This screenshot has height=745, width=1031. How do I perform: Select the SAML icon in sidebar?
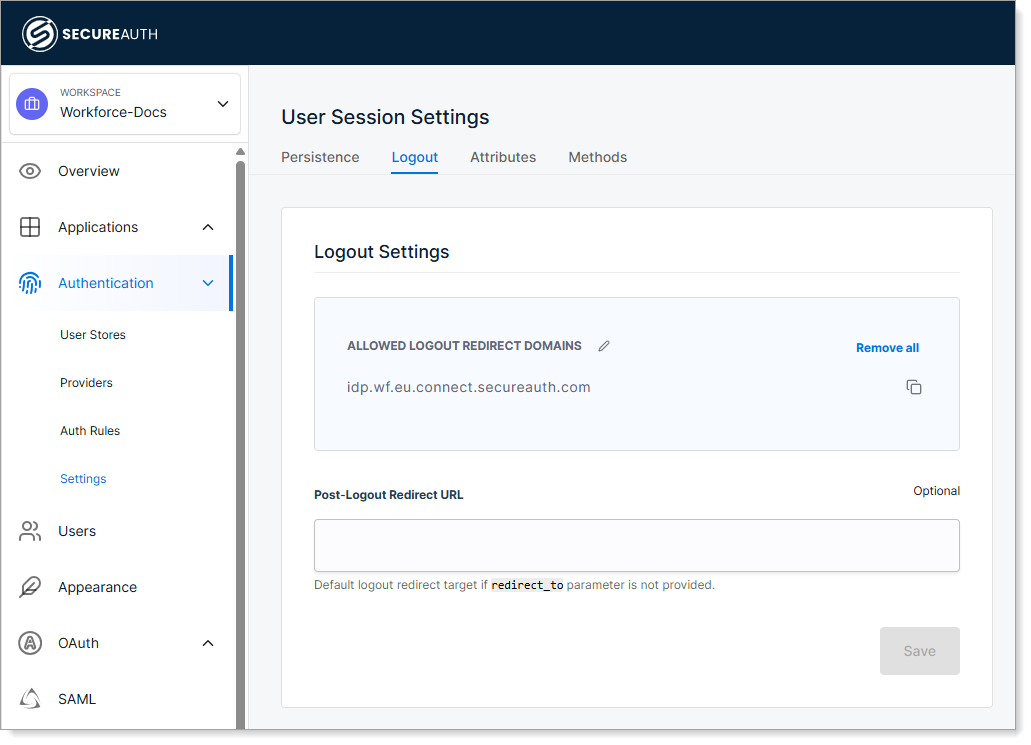click(30, 698)
